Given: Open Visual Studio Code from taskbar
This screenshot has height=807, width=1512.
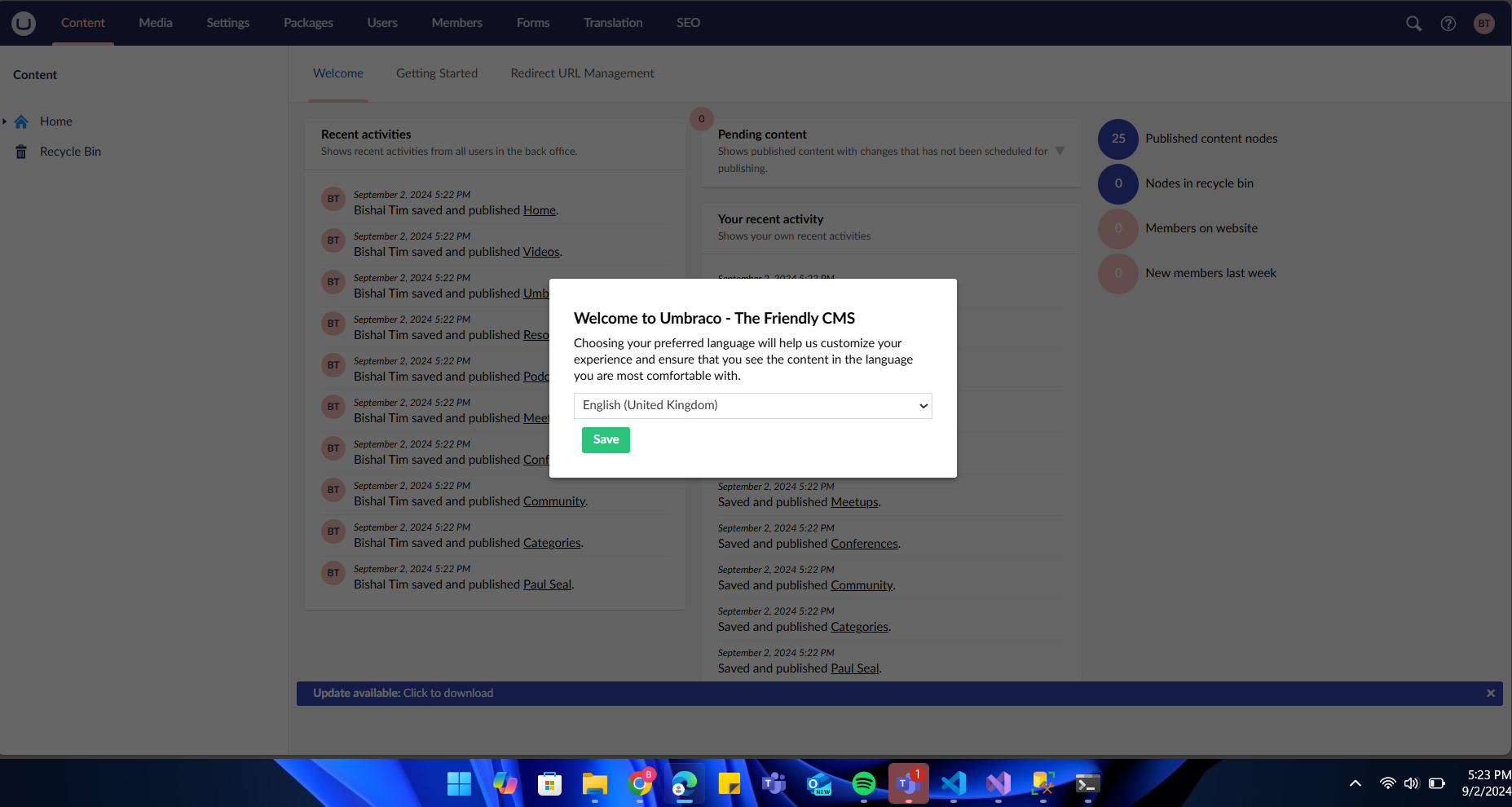Looking at the screenshot, I should (x=954, y=784).
